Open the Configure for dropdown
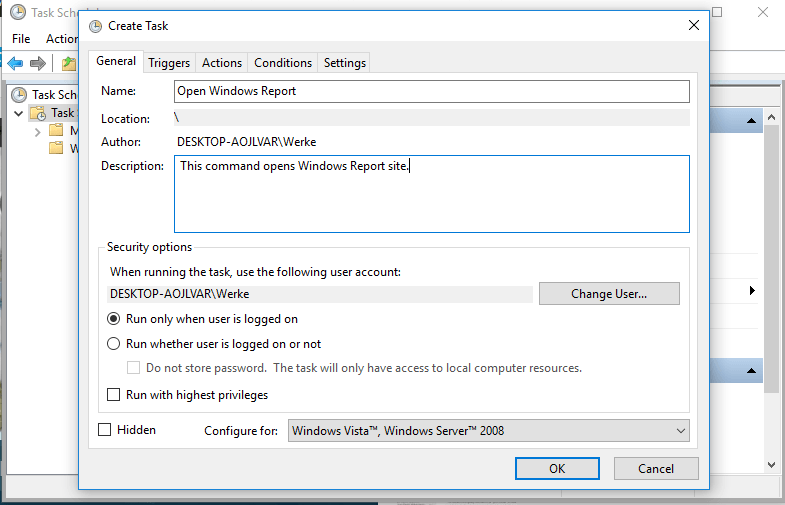Viewport: 785px width, 505px height. pyautogui.click(x=488, y=431)
